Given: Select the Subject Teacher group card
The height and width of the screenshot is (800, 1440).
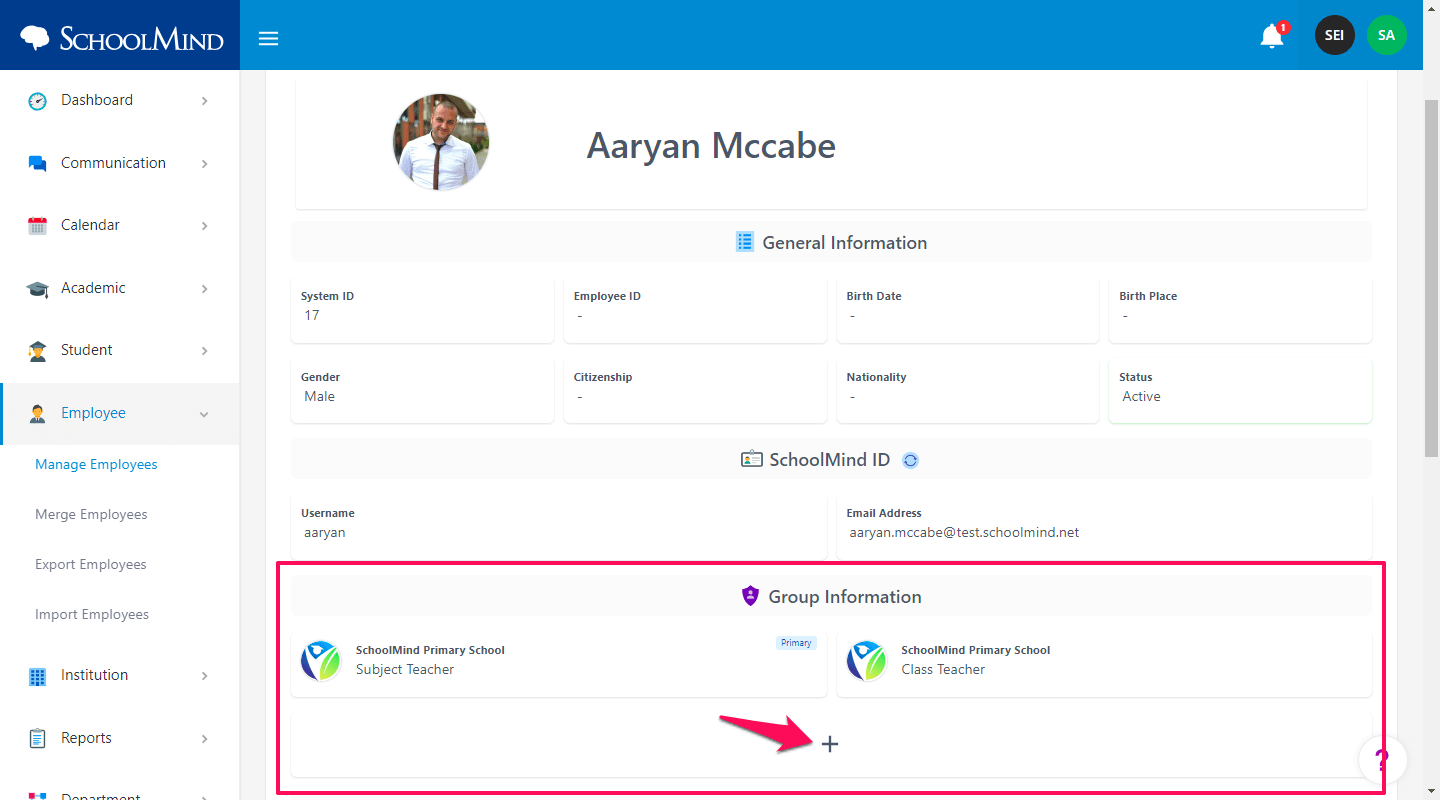Looking at the screenshot, I should (x=559, y=662).
